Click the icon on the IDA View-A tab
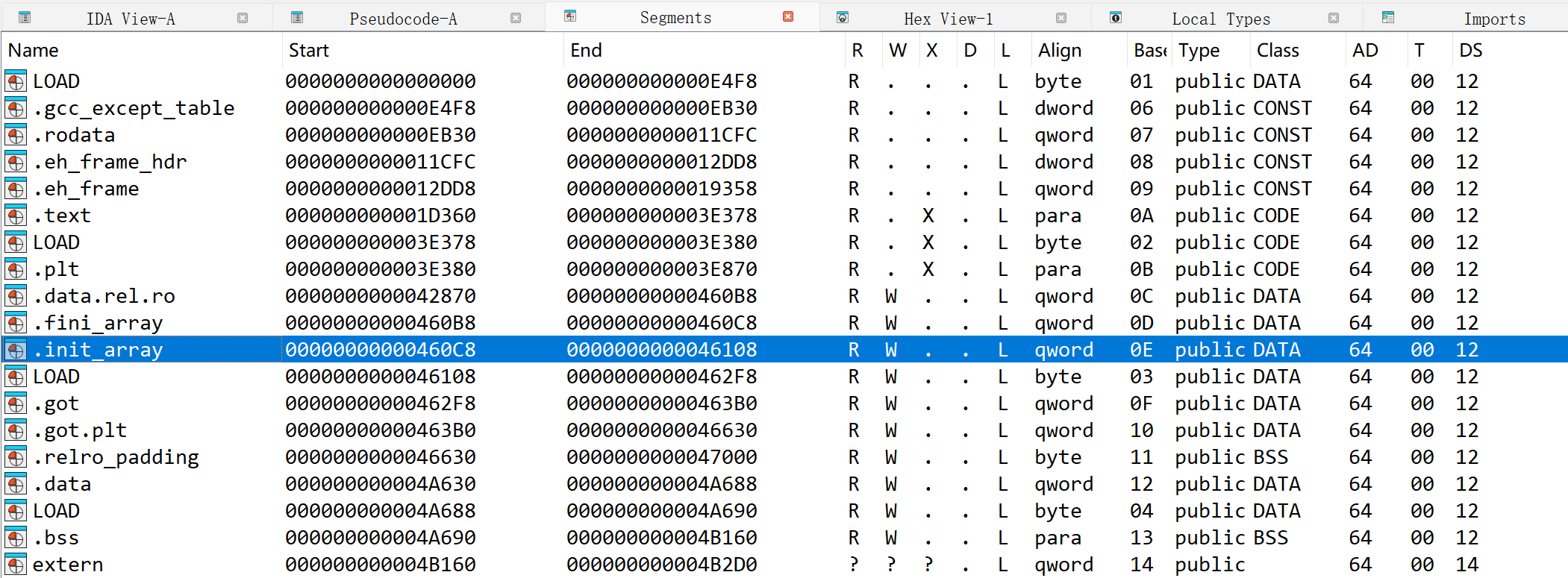Image resolution: width=1568 pixels, height=578 pixels. [x=25, y=18]
